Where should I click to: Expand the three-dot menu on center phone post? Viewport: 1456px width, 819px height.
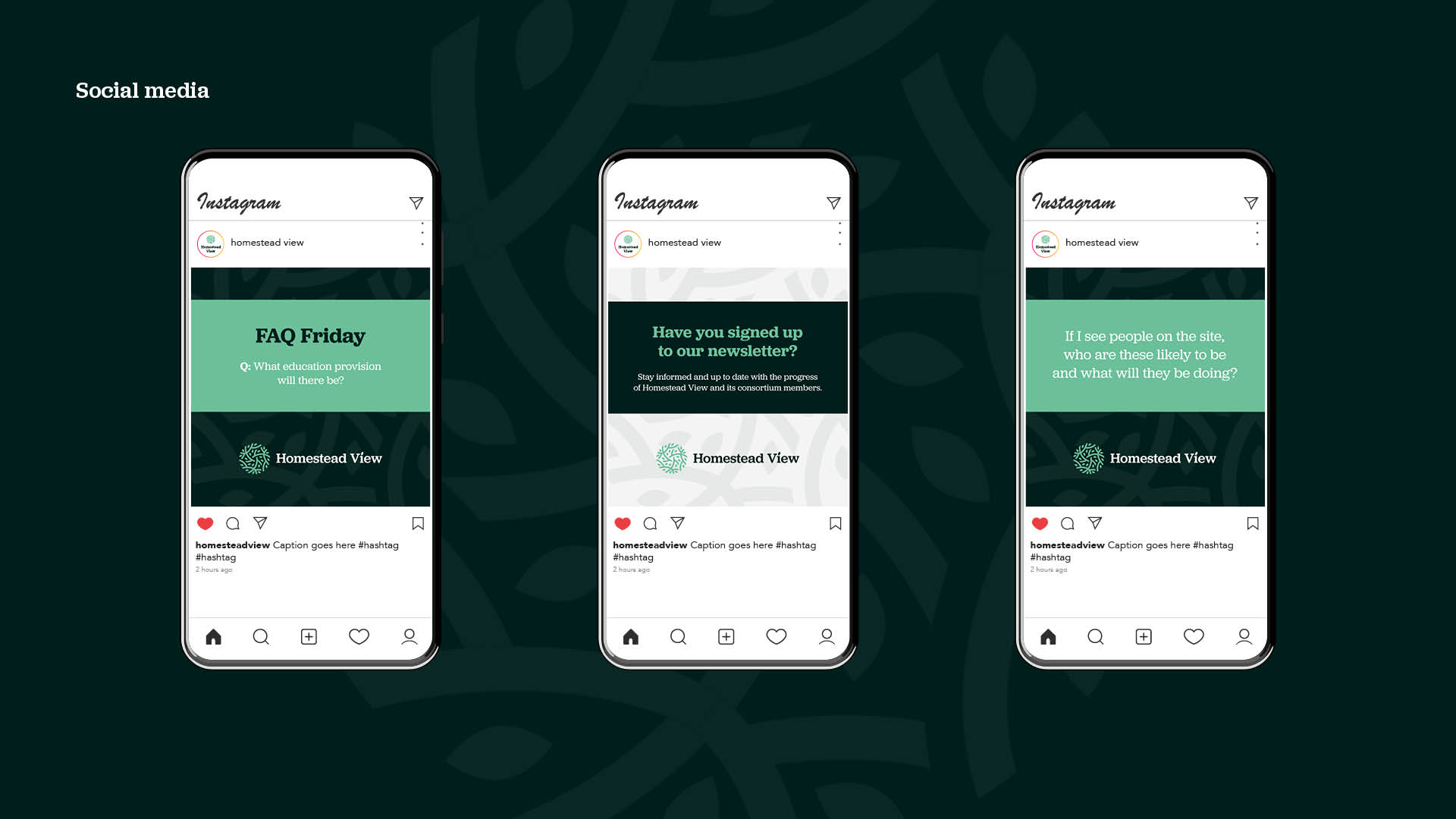click(x=839, y=241)
